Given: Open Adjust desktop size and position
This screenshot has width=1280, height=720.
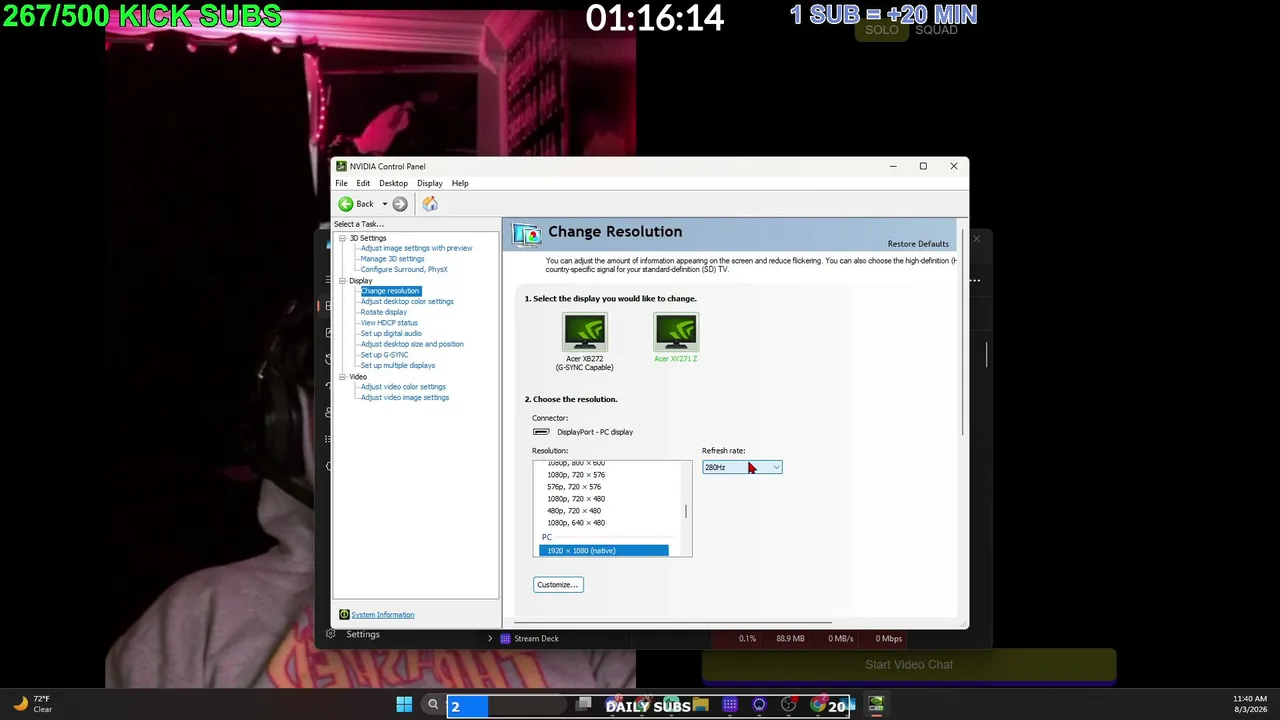Looking at the screenshot, I should click(x=412, y=344).
